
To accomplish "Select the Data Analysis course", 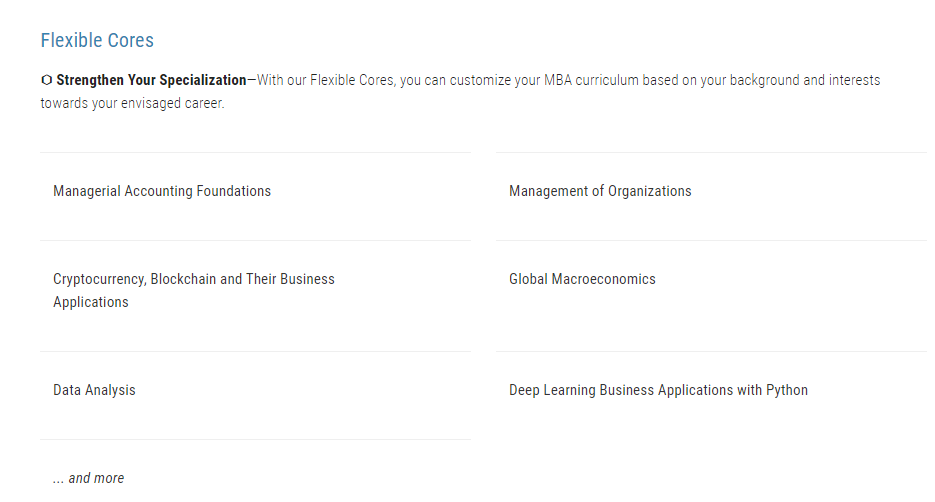I will [94, 390].
